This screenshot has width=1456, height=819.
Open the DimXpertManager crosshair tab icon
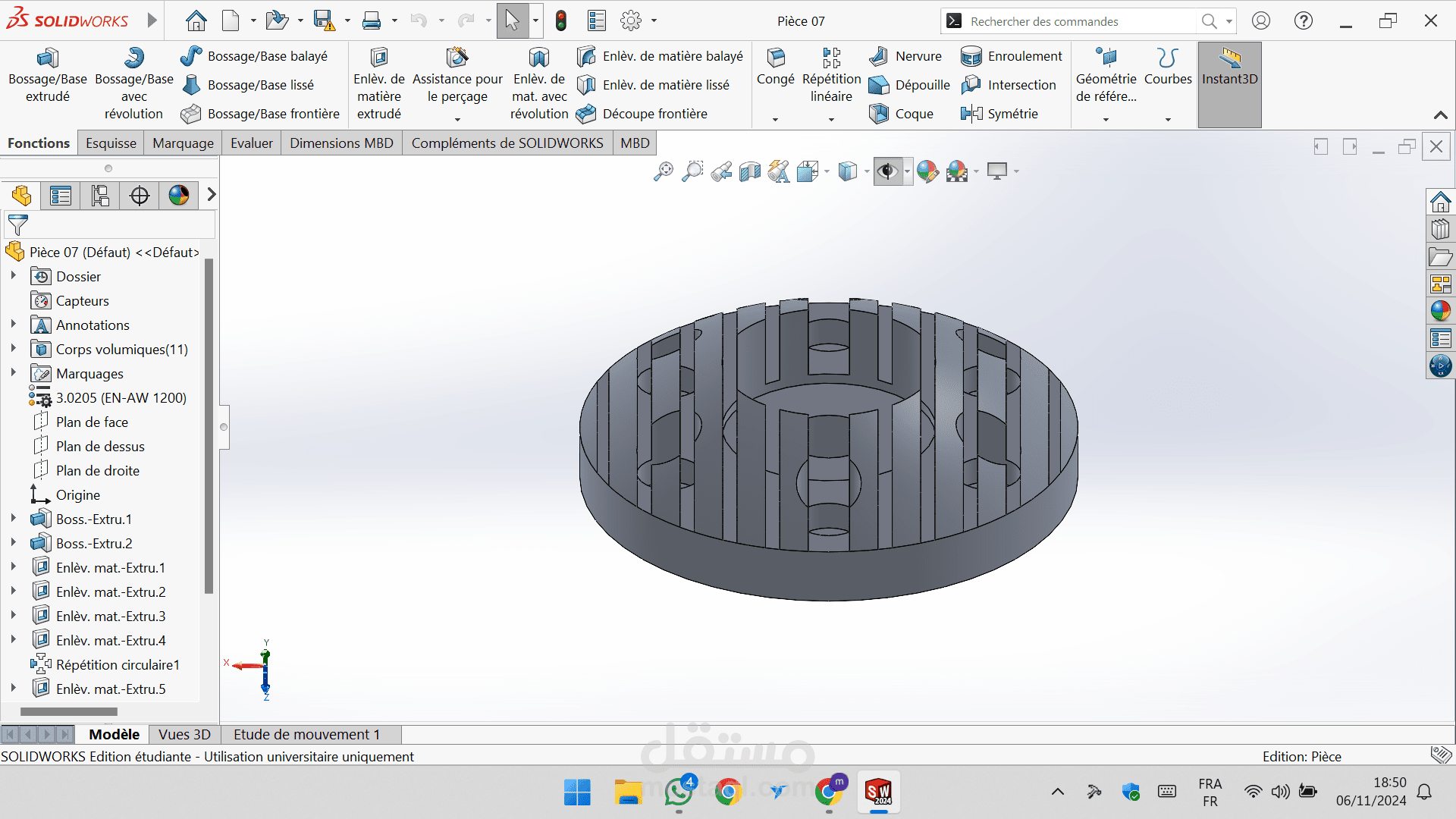click(x=140, y=196)
